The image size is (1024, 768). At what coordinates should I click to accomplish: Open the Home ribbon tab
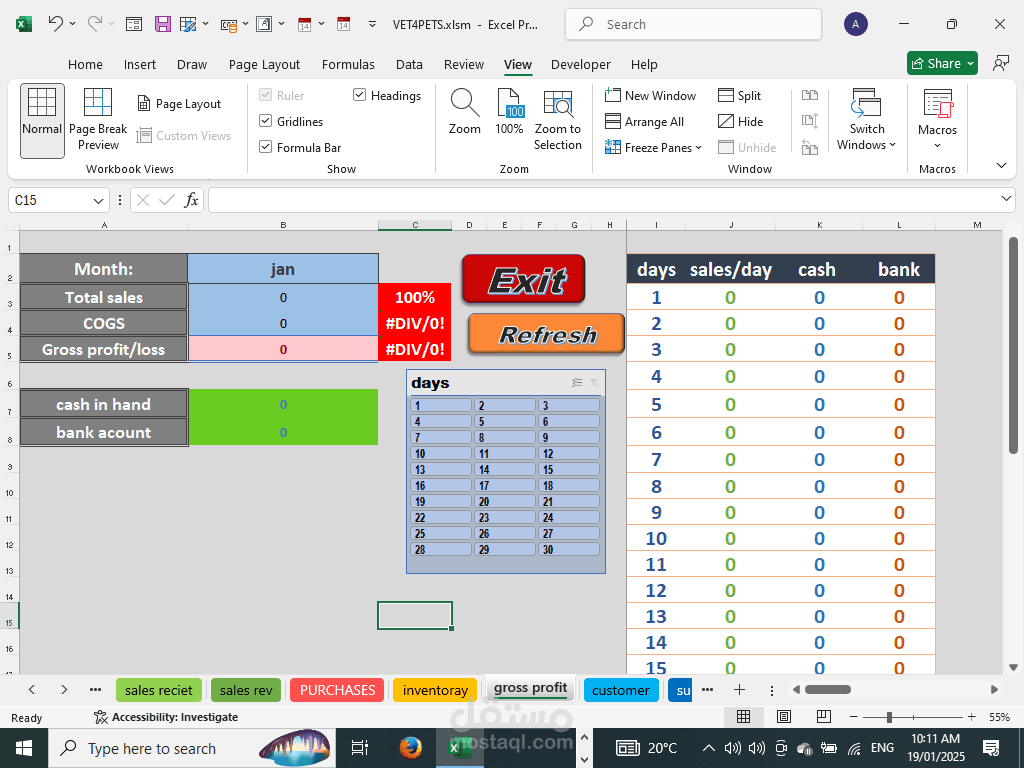pyautogui.click(x=85, y=64)
